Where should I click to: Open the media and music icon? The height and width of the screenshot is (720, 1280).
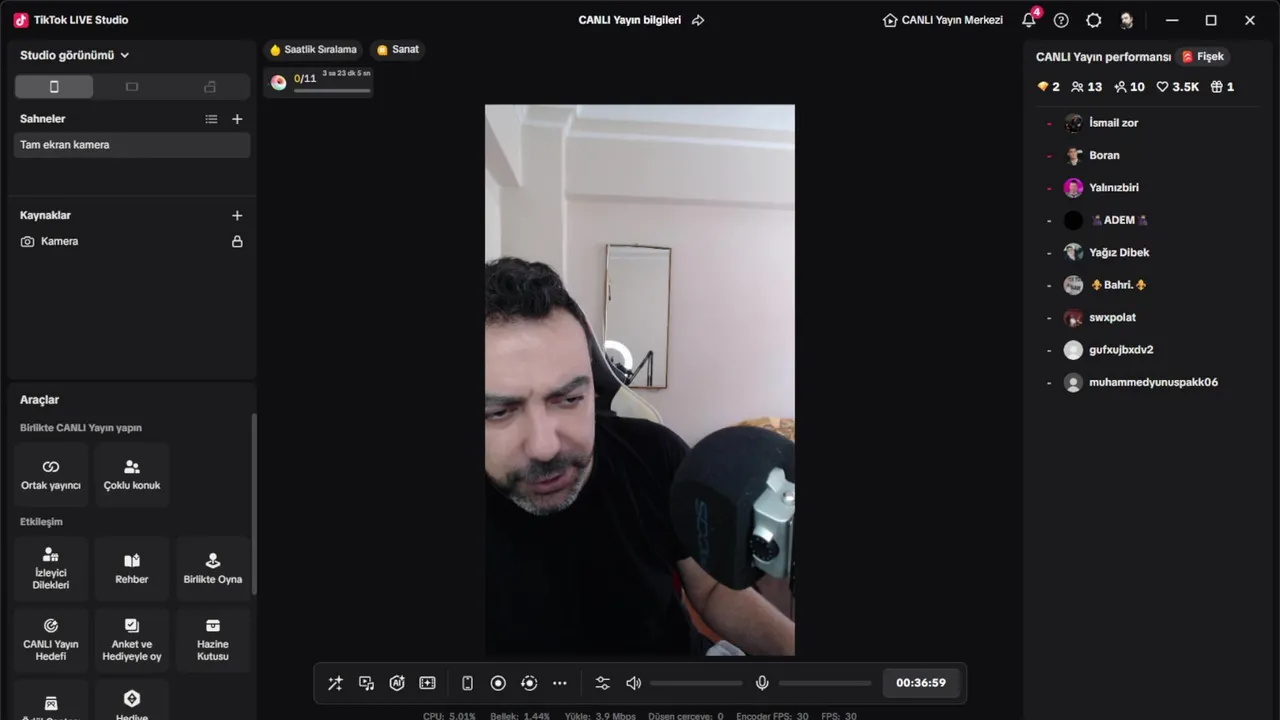(x=366, y=683)
